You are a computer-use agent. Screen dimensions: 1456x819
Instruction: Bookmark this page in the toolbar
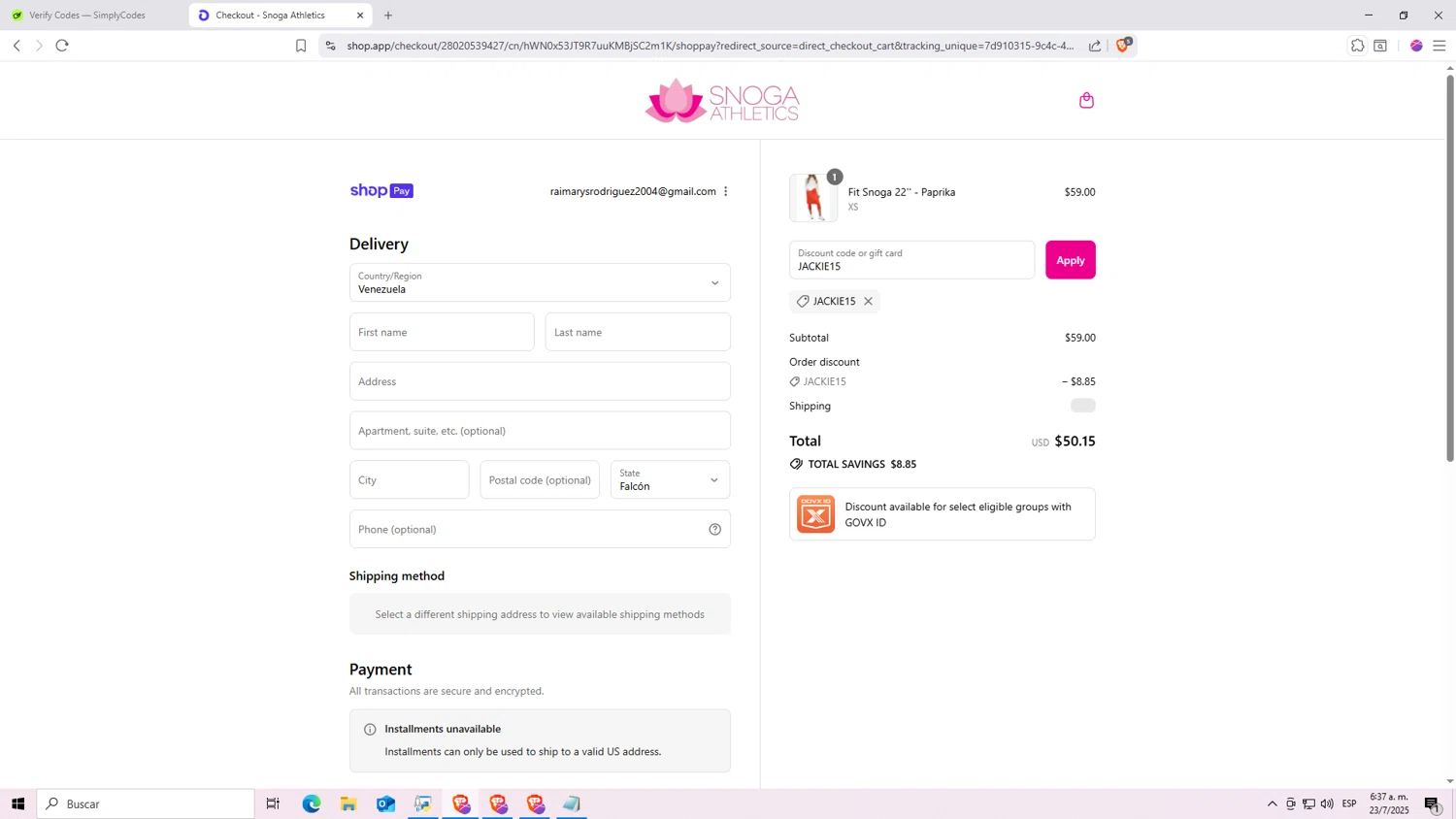[301, 46]
